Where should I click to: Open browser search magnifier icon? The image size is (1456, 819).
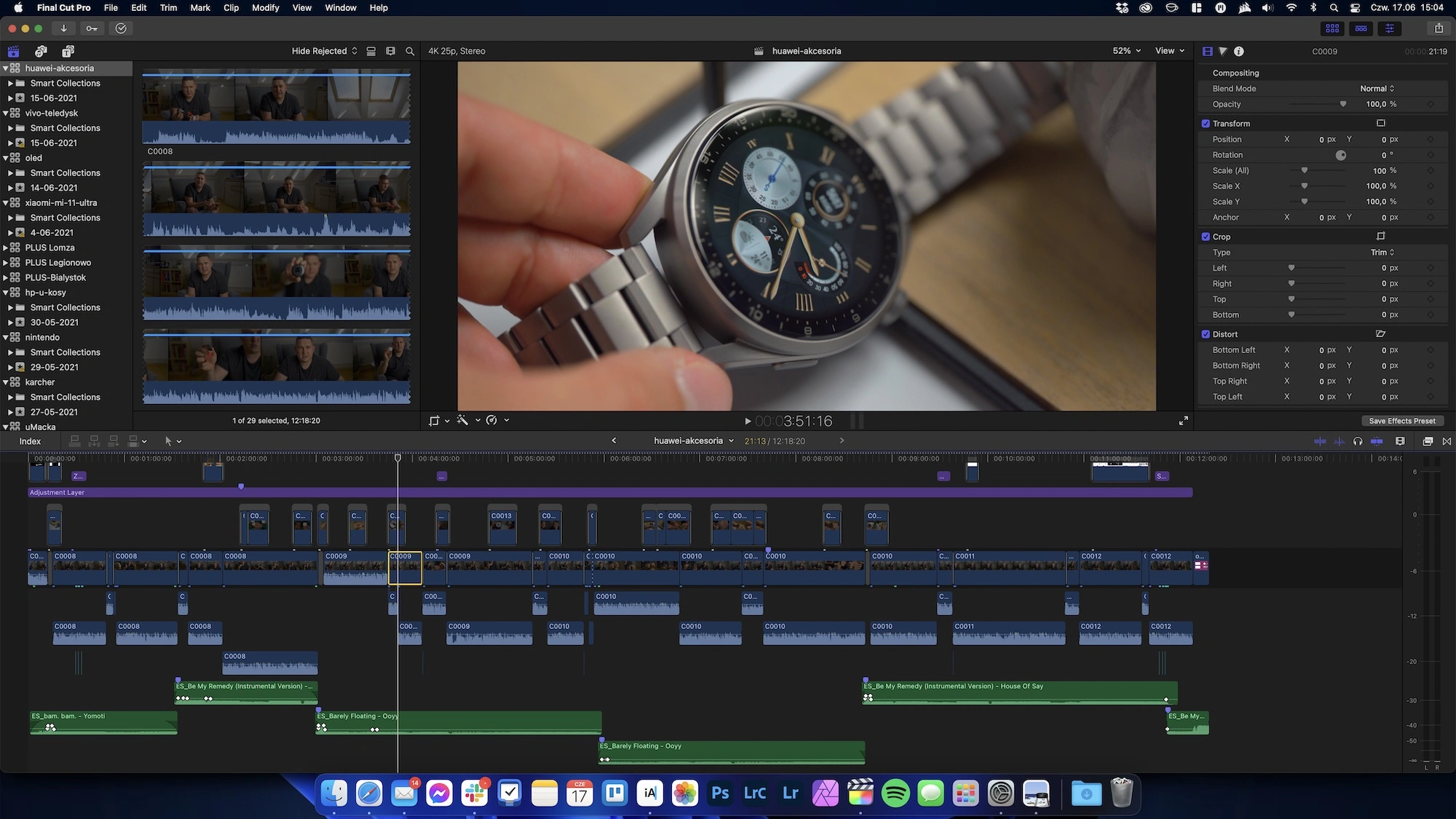coord(410,51)
